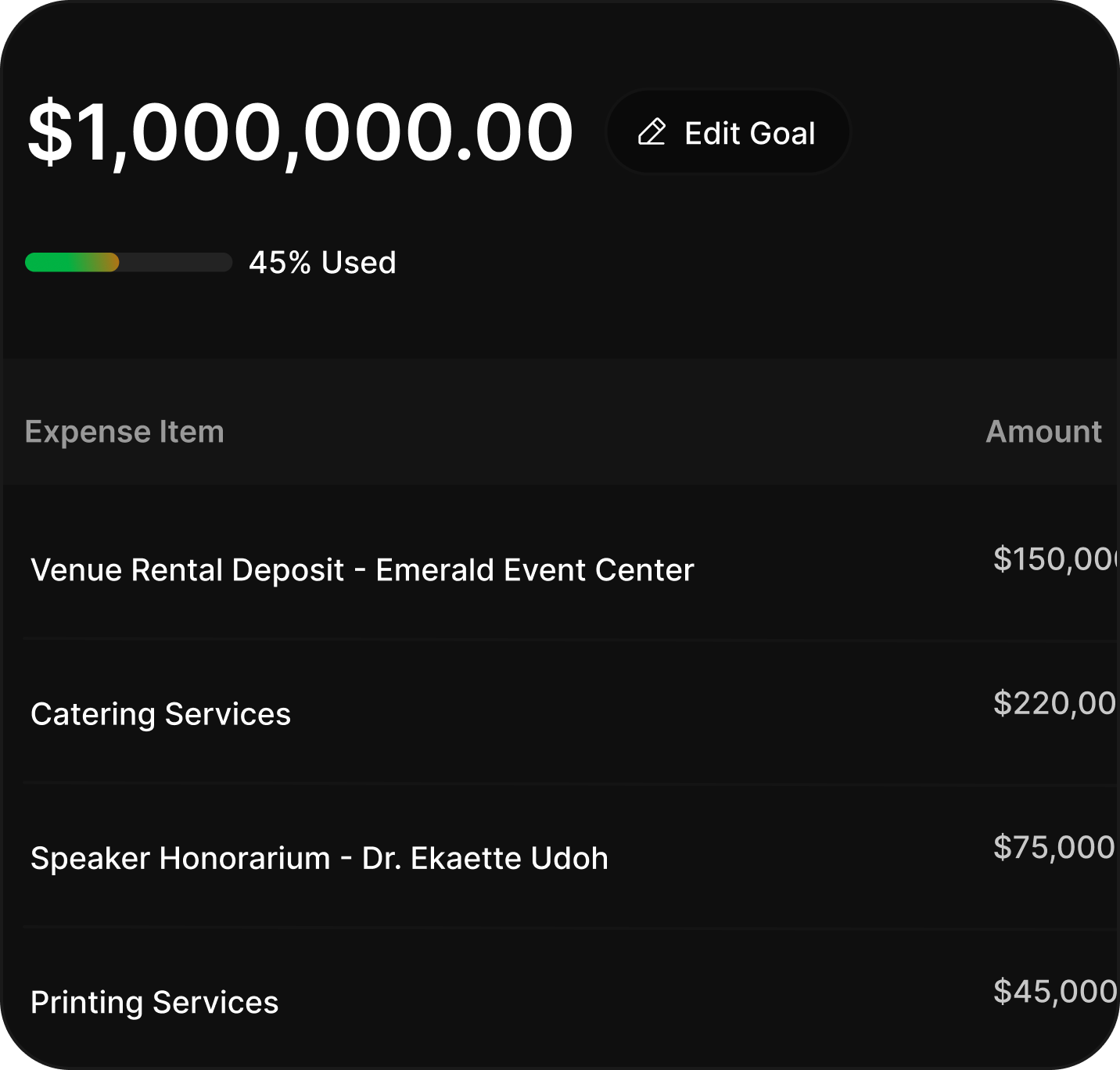Select the 45% Used label
This screenshot has width=1120, height=1070.
(322, 263)
